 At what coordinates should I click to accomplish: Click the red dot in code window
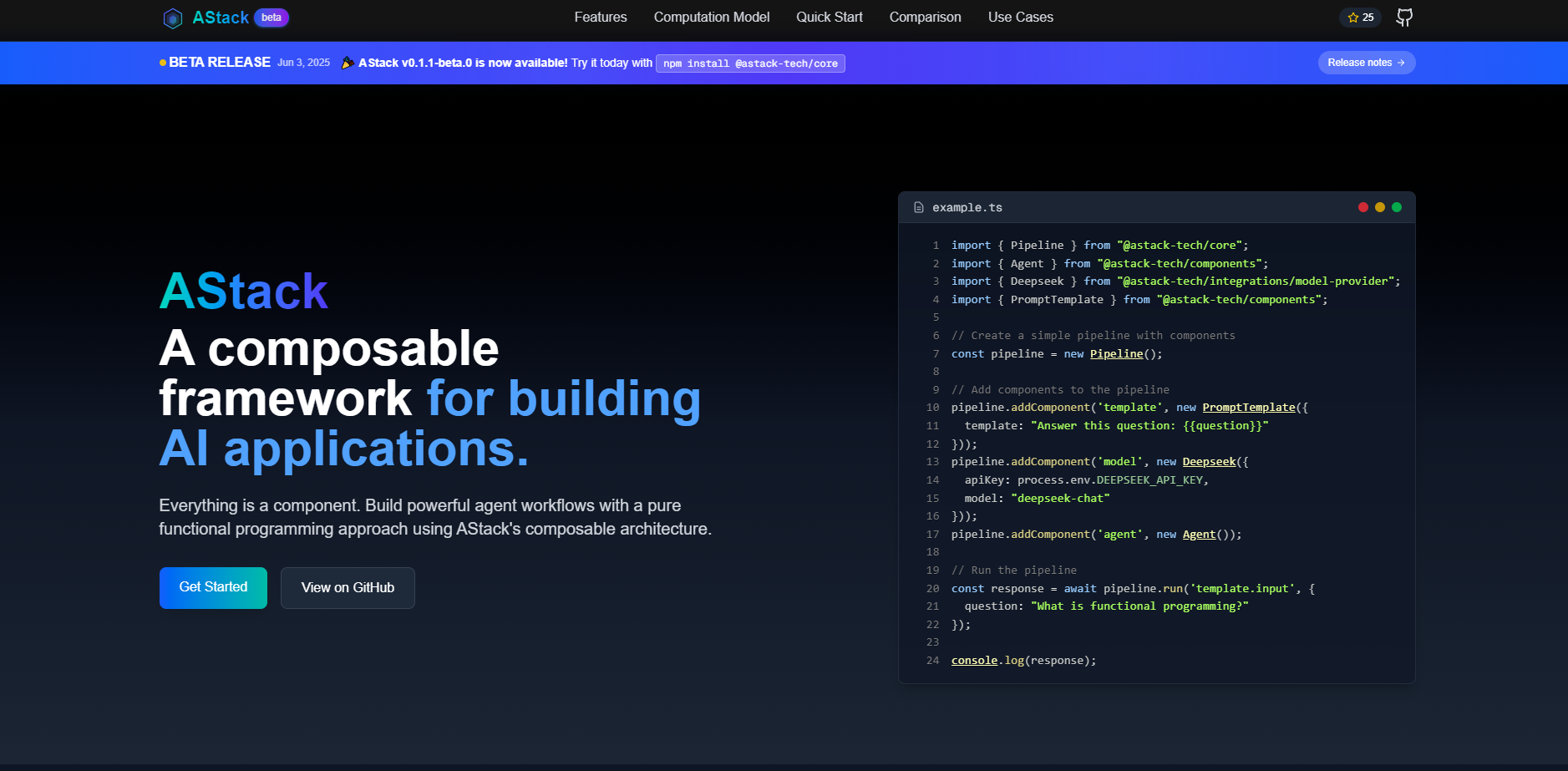pyautogui.click(x=1363, y=207)
